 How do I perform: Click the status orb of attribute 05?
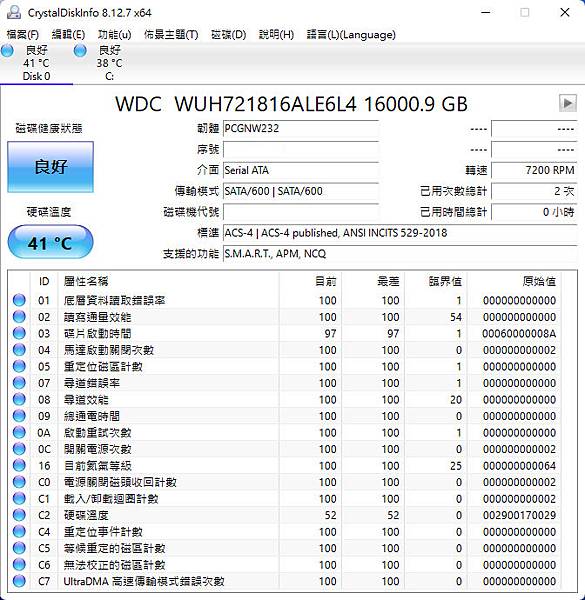pos(19,367)
